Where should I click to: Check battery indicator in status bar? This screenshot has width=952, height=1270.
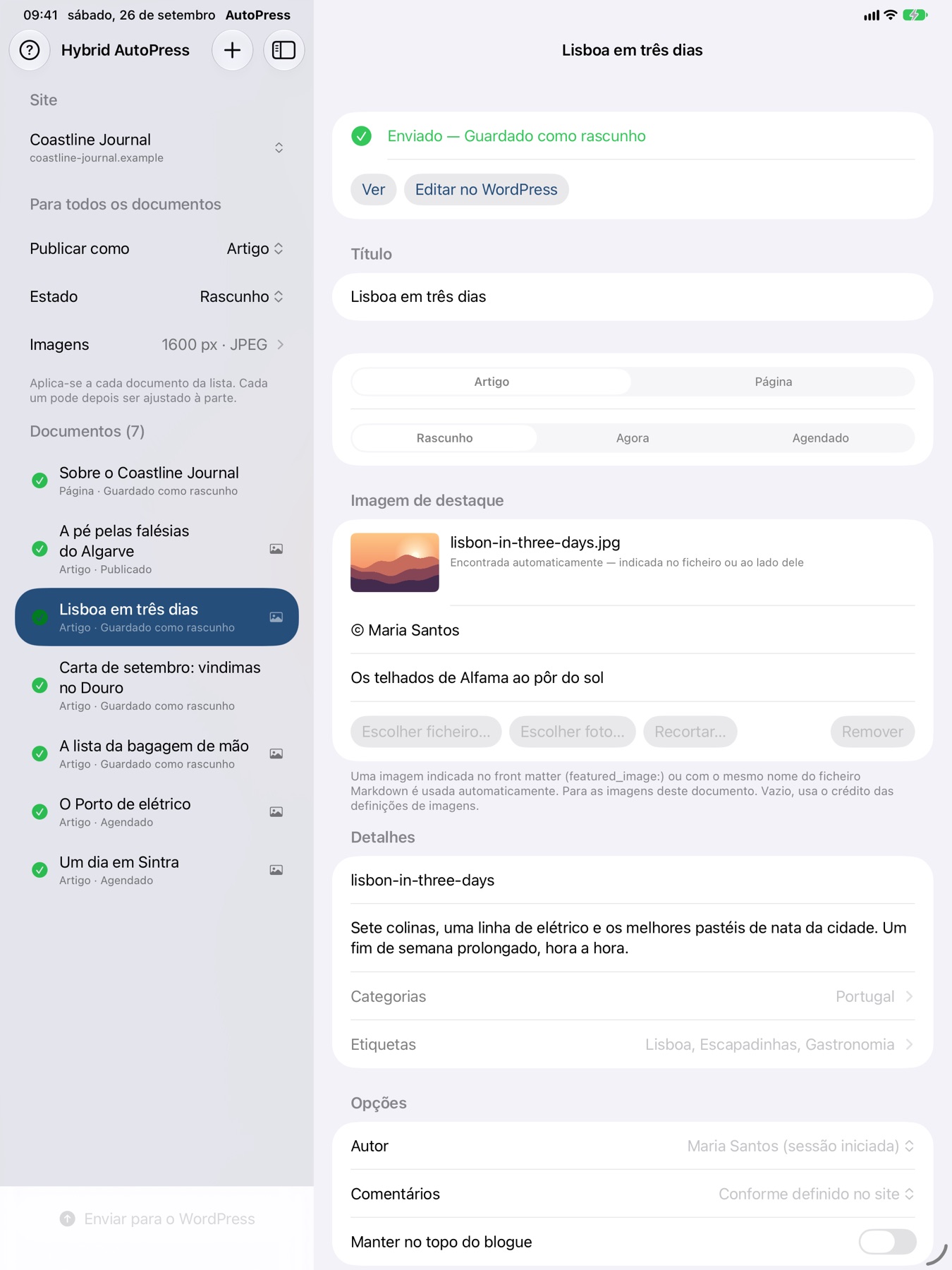[915, 15]
